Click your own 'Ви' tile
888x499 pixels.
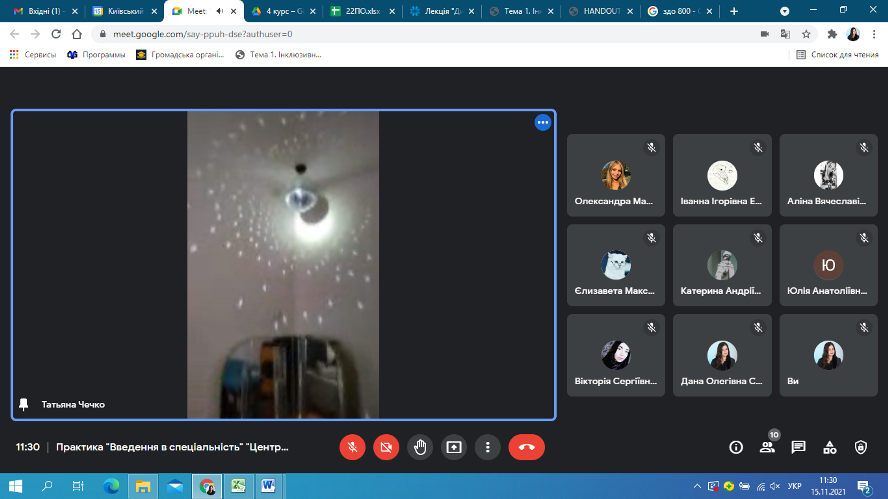(829, 355)
